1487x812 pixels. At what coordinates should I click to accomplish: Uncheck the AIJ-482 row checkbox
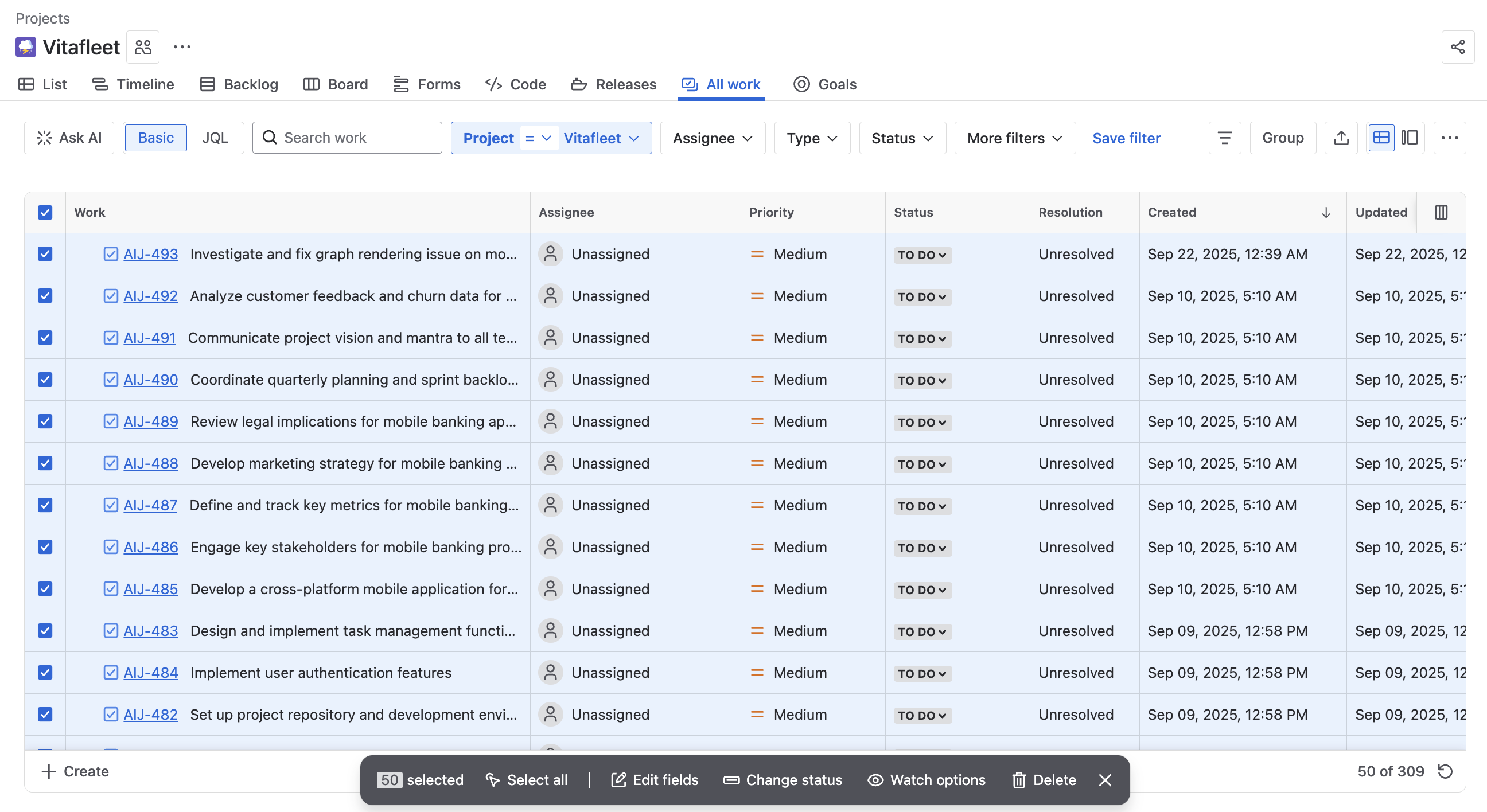tap(45, 715)
